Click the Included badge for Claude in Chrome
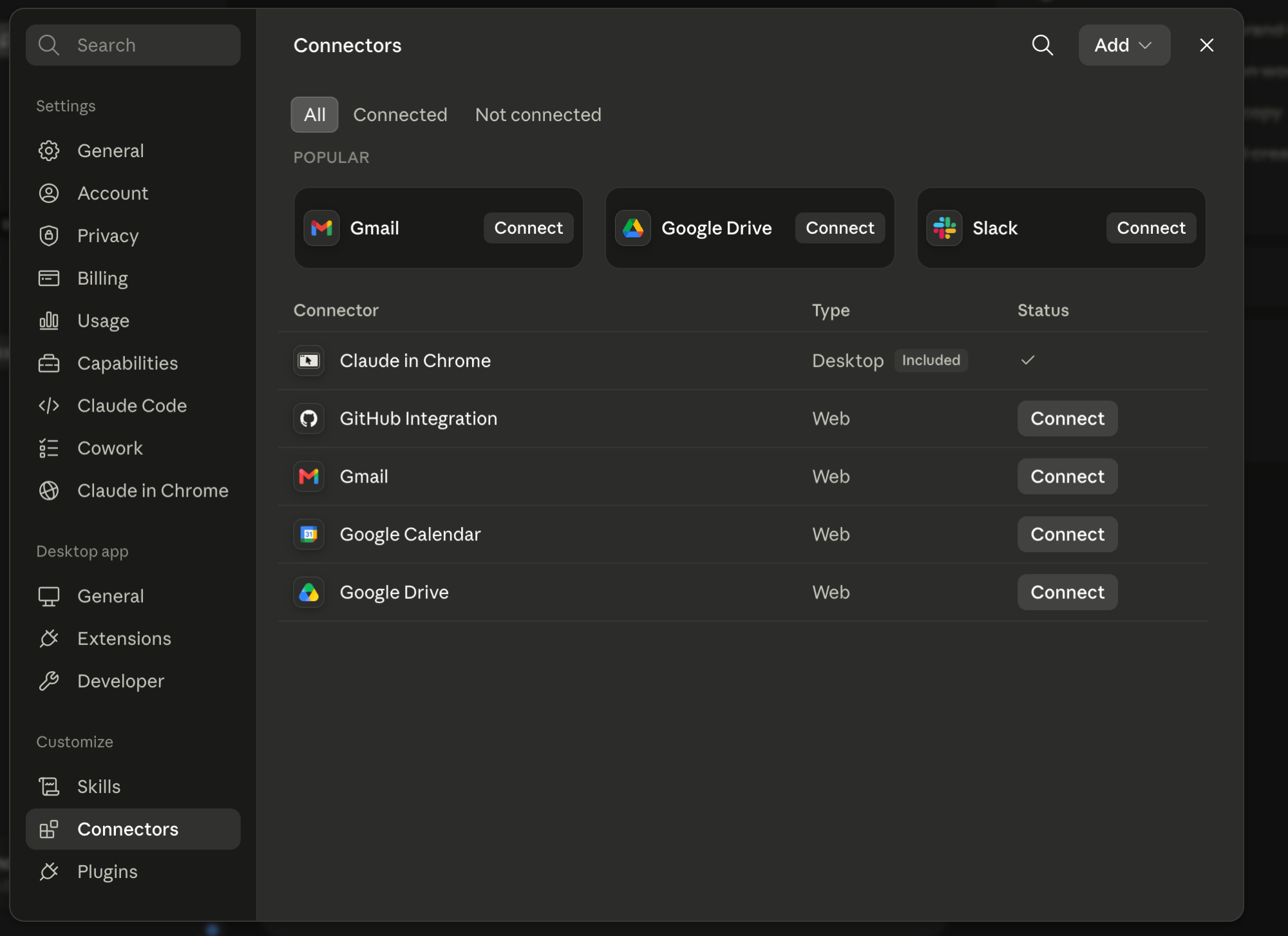This screenshot has height=936, width=1288. (x=931, y=360)
